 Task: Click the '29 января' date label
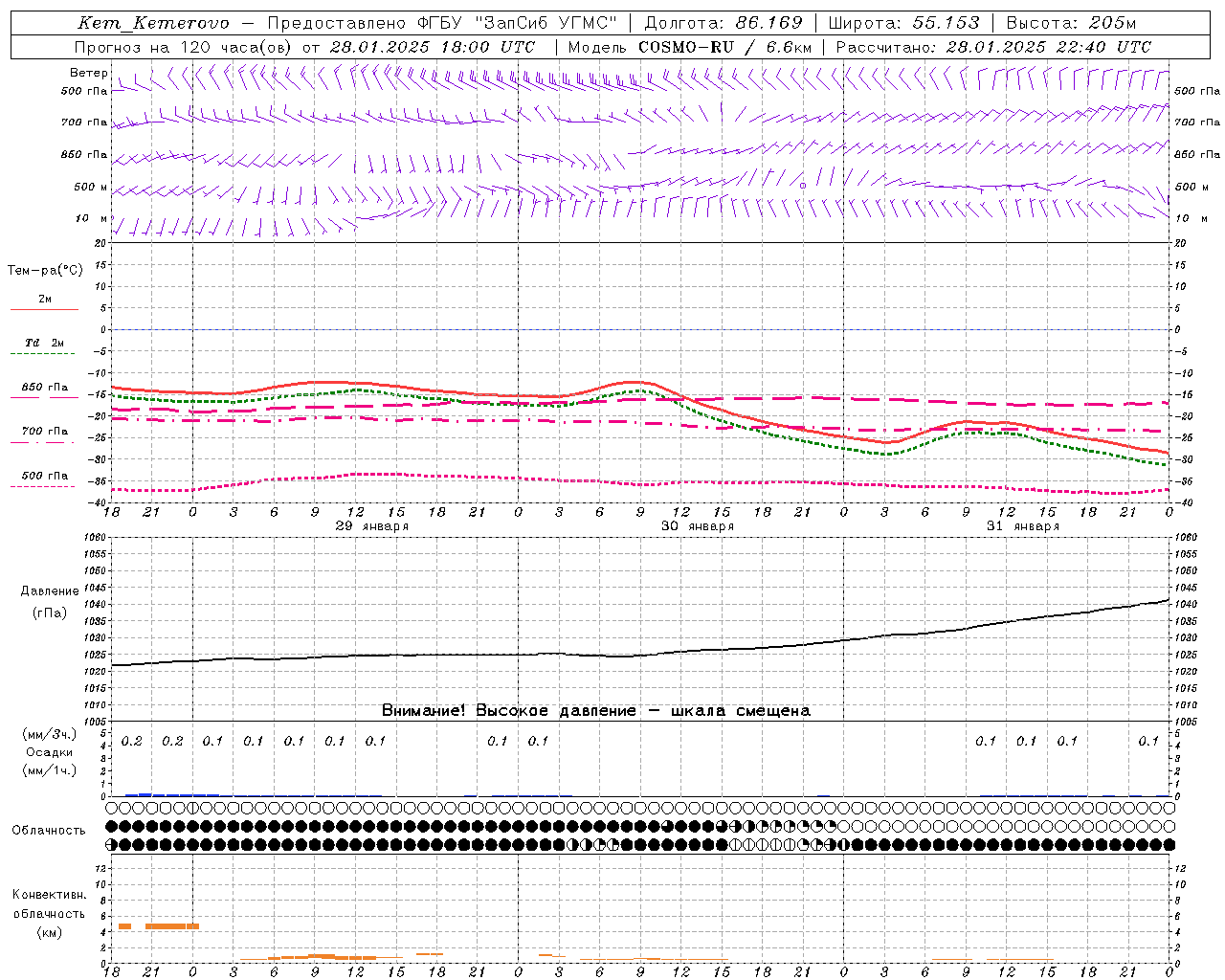[x=372, y=526]
